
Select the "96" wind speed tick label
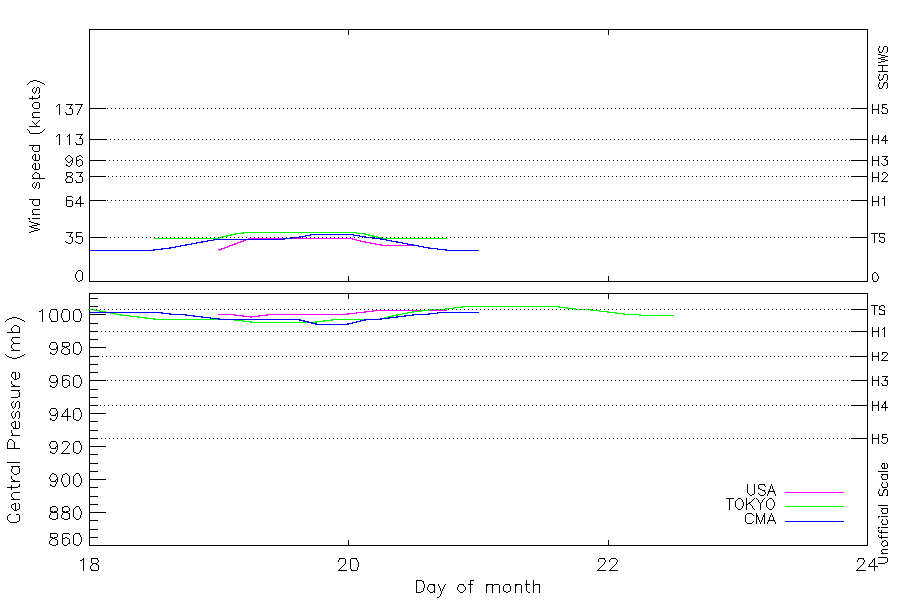coord(74,161)
